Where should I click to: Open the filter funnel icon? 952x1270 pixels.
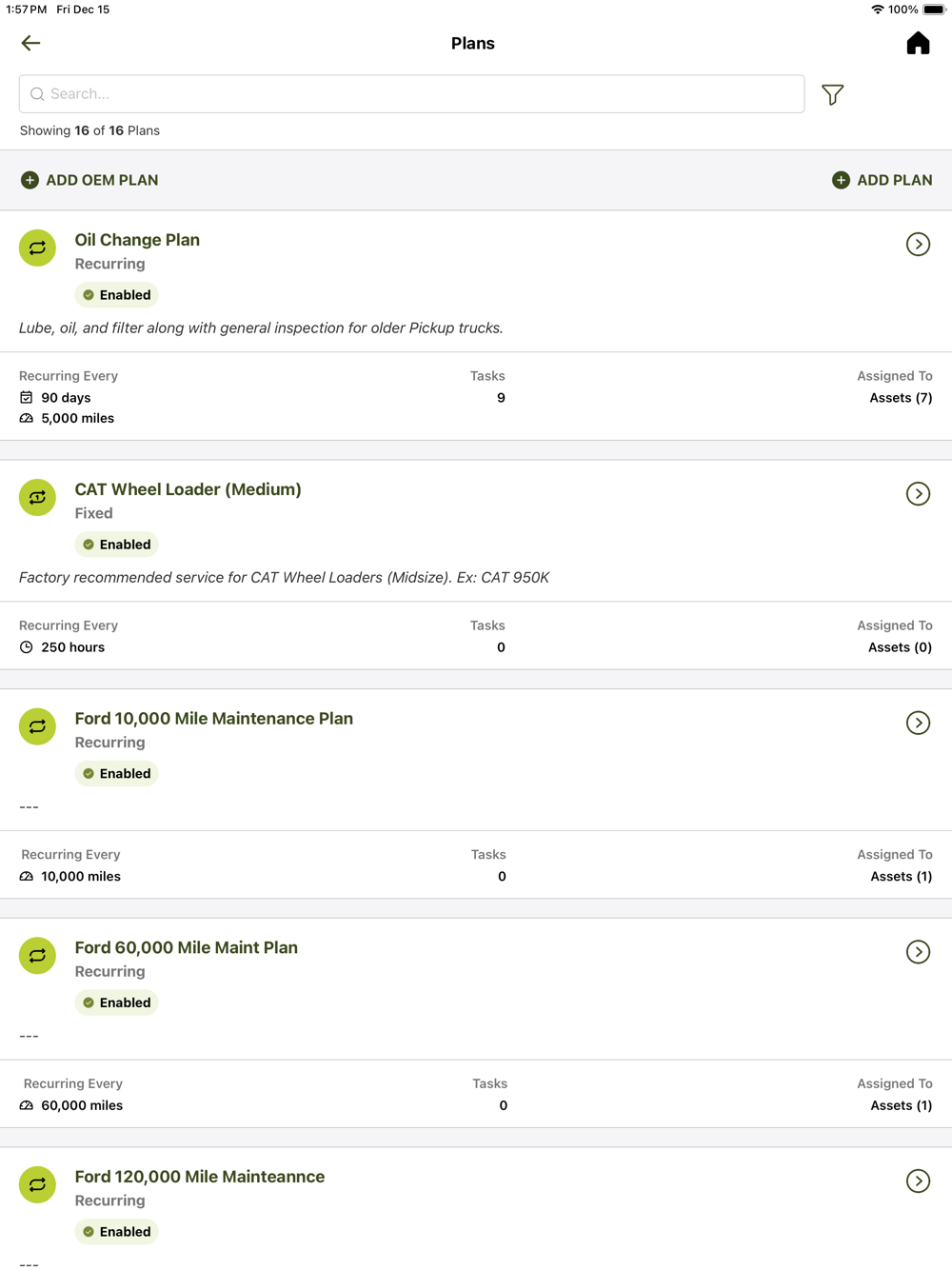point(833,94)
